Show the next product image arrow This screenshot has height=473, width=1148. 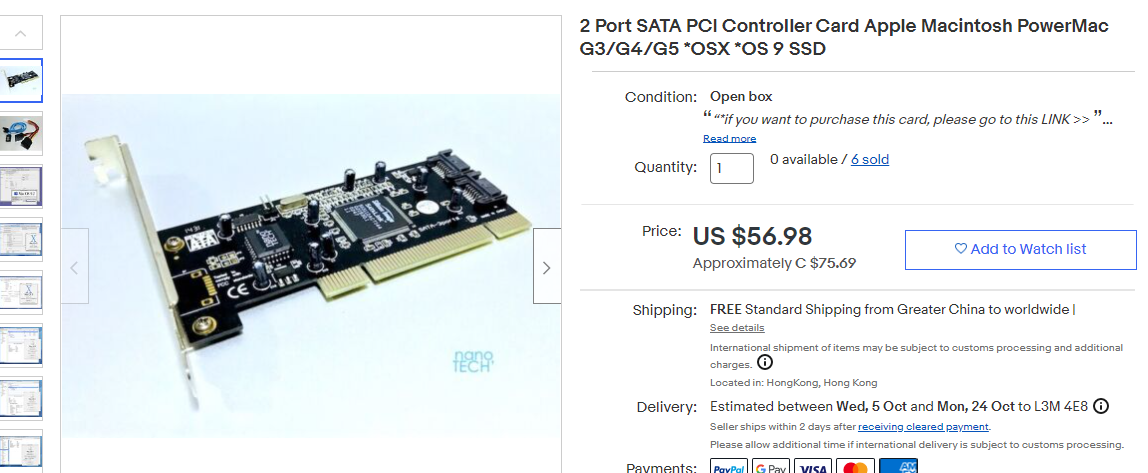tap(547, 266)
